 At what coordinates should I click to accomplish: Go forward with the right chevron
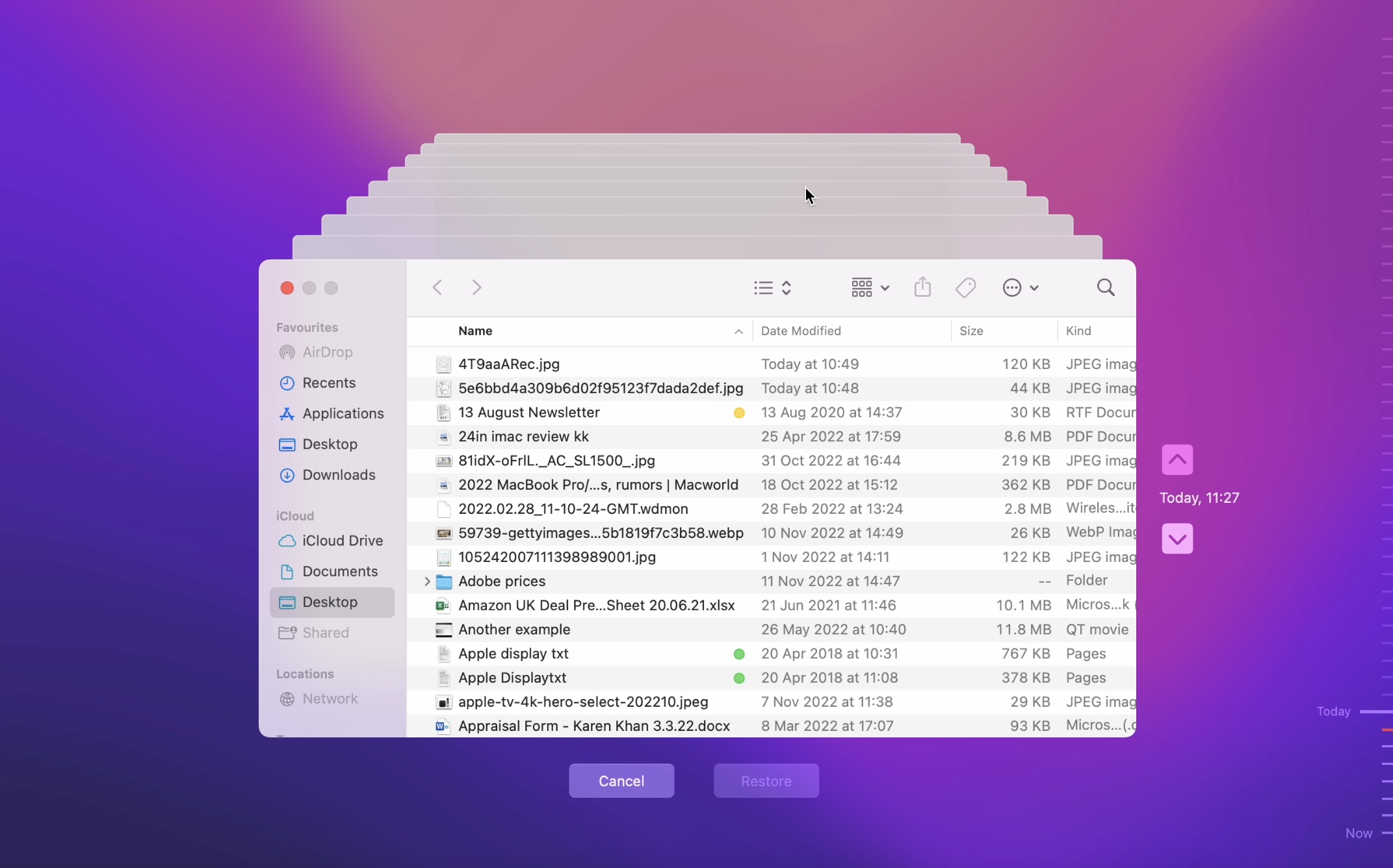coord(476,287)
